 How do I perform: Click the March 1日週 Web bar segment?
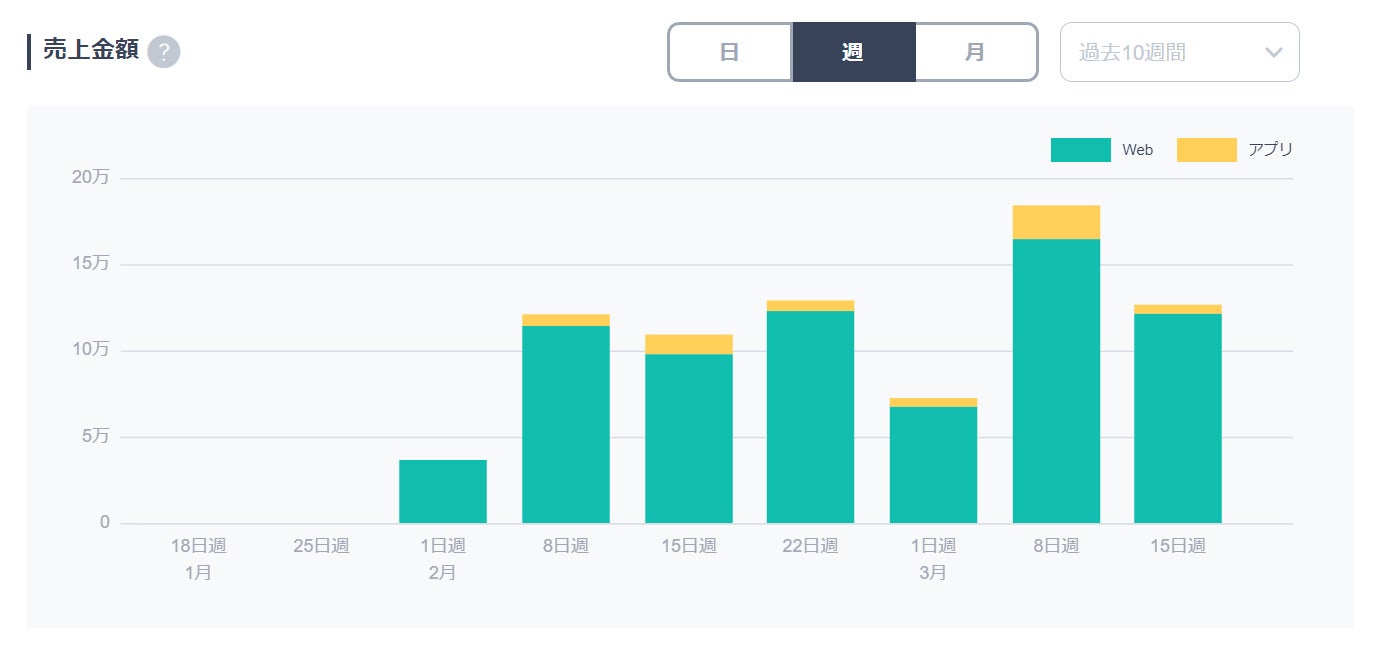[x=933, y=465]
